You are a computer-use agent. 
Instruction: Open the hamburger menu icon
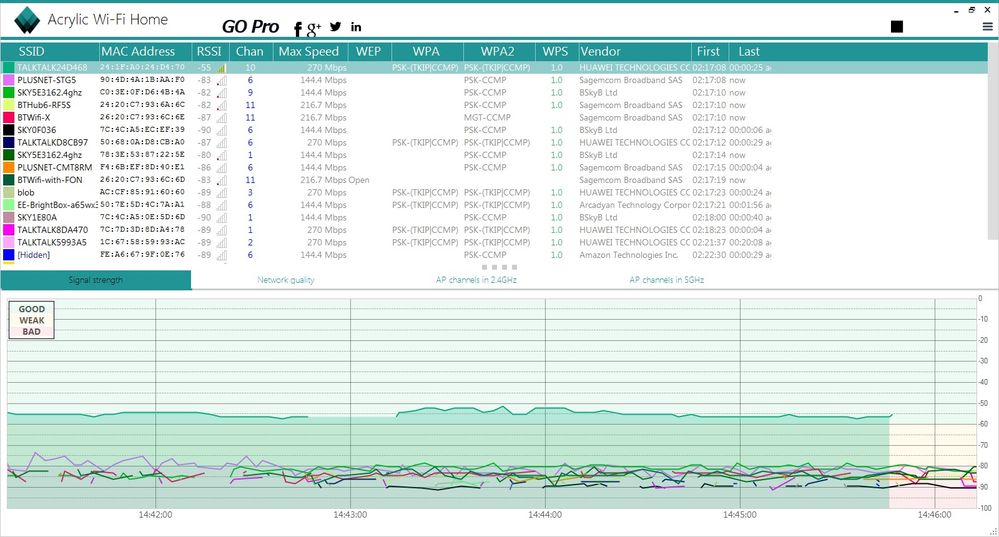(x=987, y=27)
